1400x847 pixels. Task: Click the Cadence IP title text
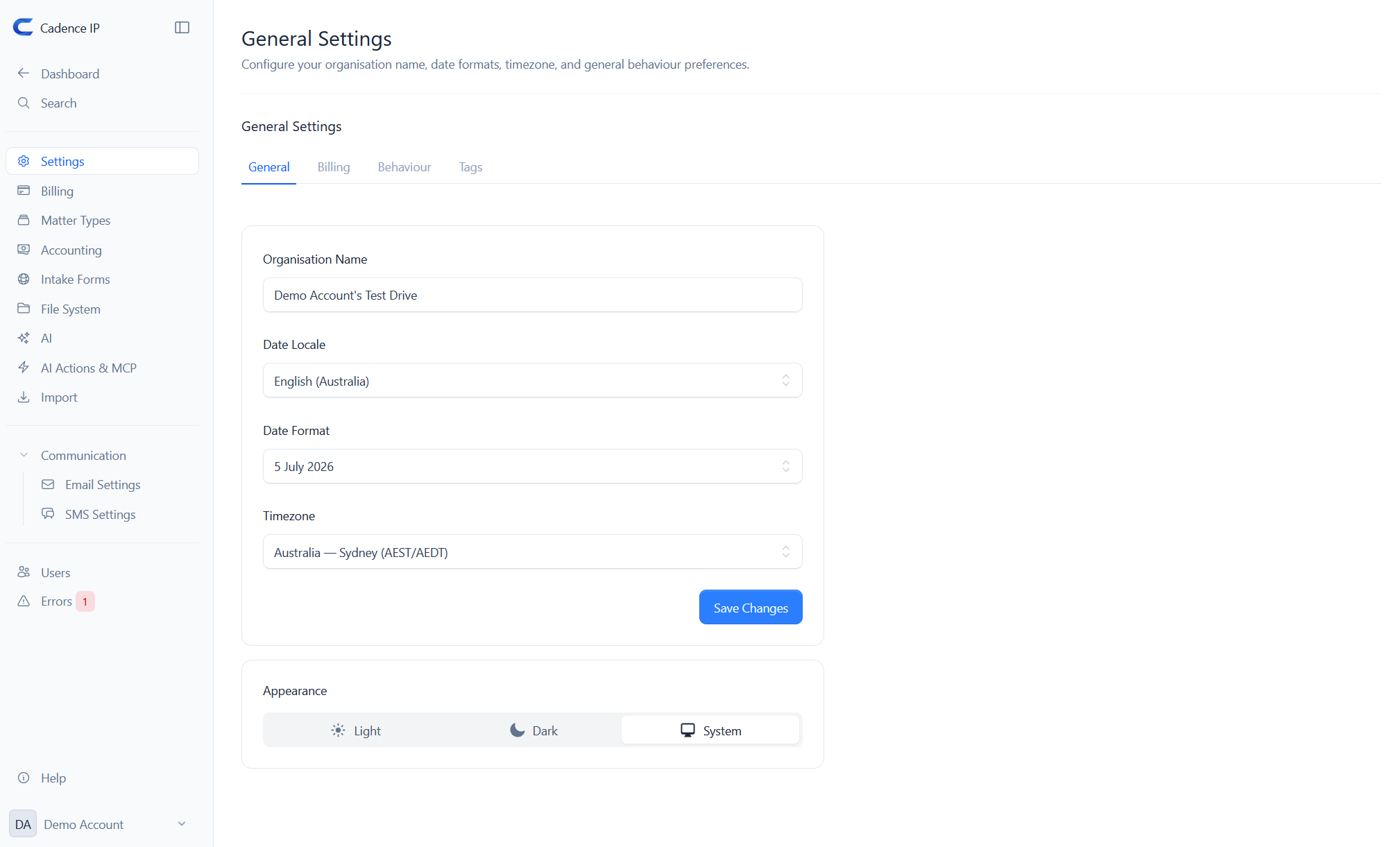pos(70,28)
